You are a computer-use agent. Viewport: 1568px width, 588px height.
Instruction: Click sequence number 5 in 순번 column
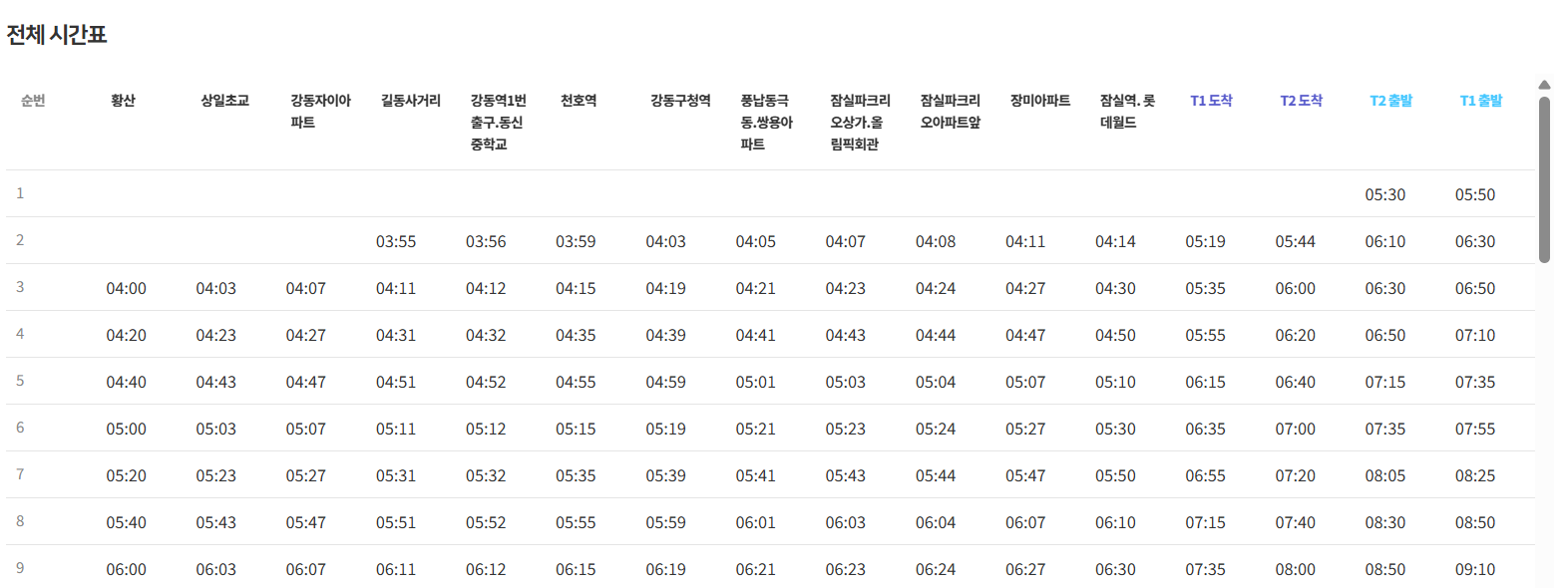(20, 381)
